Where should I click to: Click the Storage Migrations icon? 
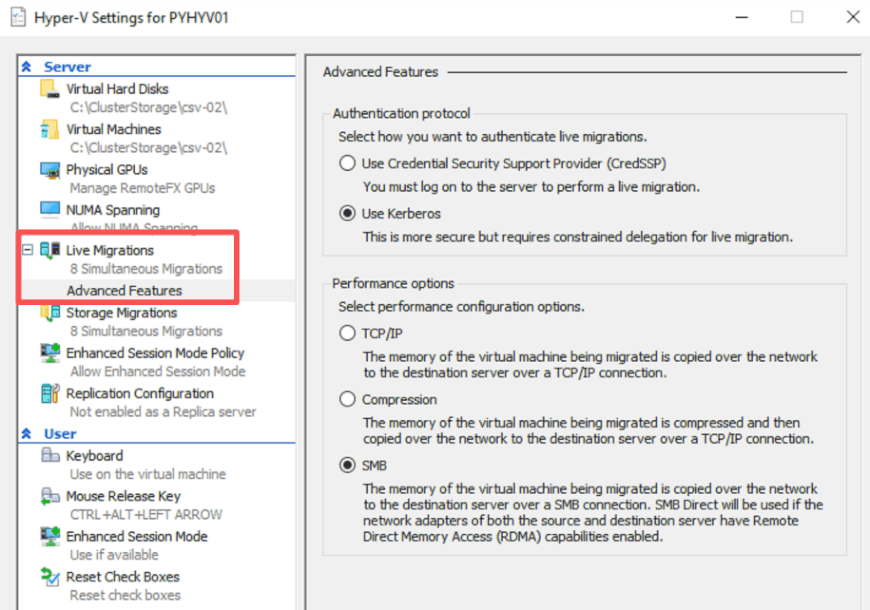(49, 312)
